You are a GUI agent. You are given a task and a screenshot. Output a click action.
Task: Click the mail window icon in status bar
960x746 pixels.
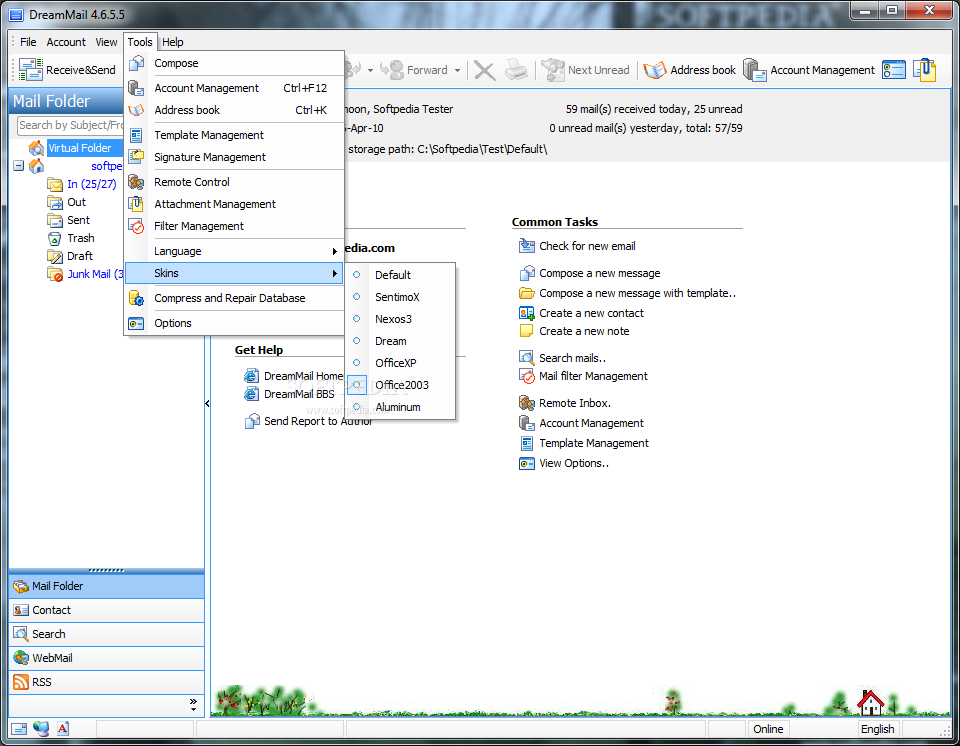(19, 729)
